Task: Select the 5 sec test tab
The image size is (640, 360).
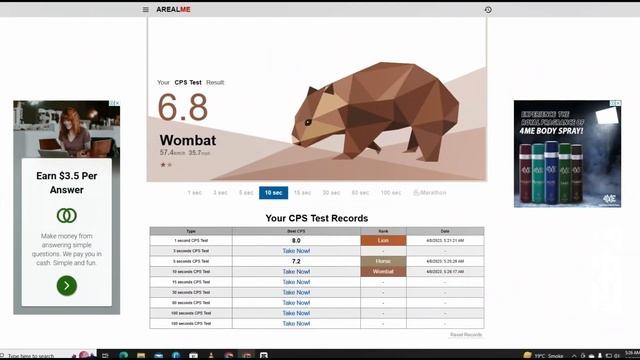Action: pos(246,193)
